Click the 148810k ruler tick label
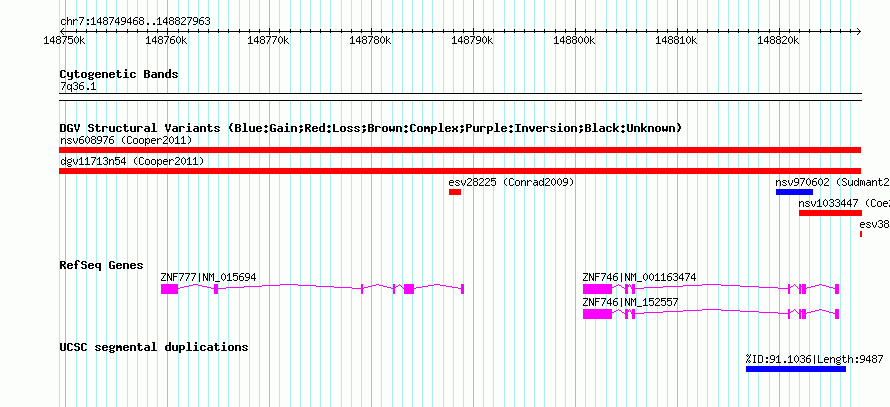This screenshot has width=890, height=407. (x=676, y=41)
